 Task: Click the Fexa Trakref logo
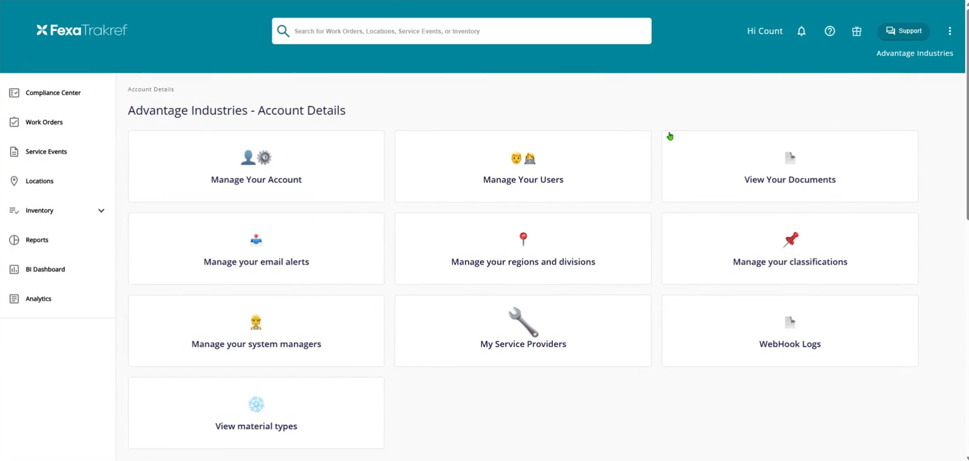point(82,30)
